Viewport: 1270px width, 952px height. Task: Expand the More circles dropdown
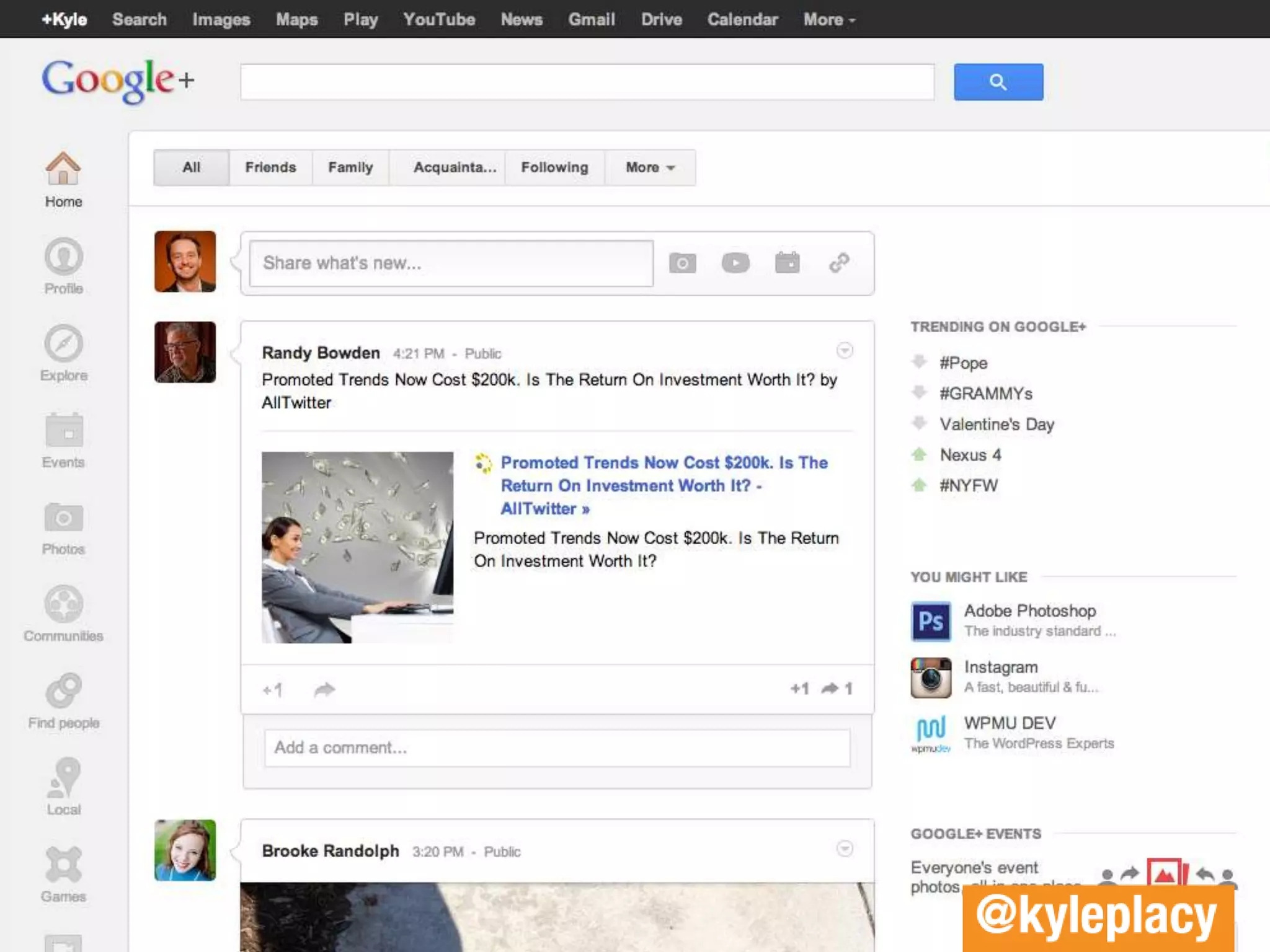click(649, 167)
